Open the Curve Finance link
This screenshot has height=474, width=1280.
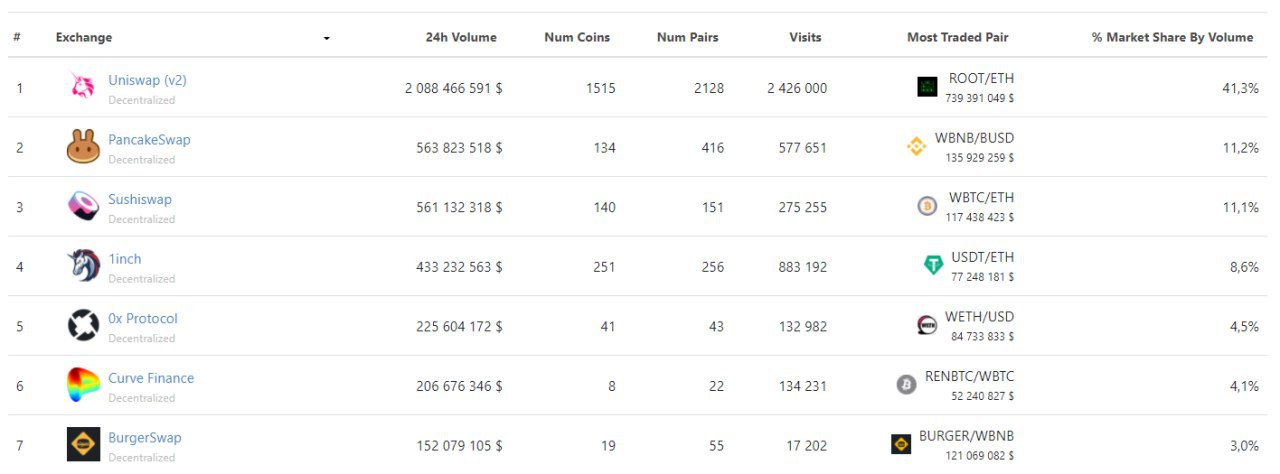[151, 378]
